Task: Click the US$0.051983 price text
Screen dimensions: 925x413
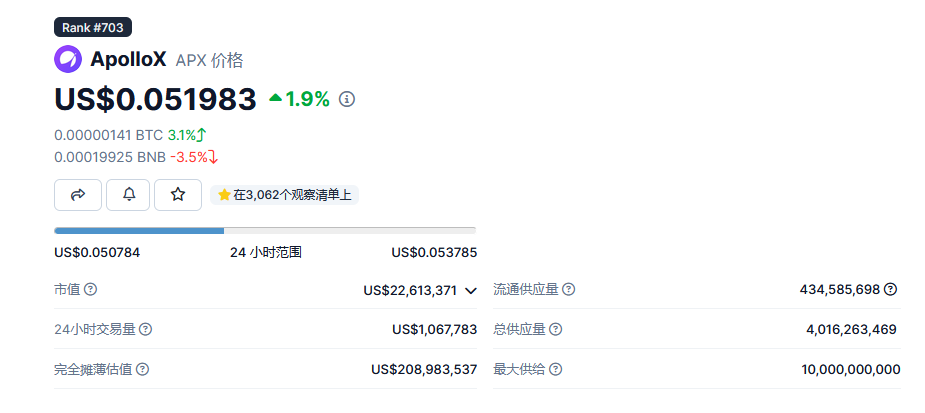Action: tap(156, 99)
